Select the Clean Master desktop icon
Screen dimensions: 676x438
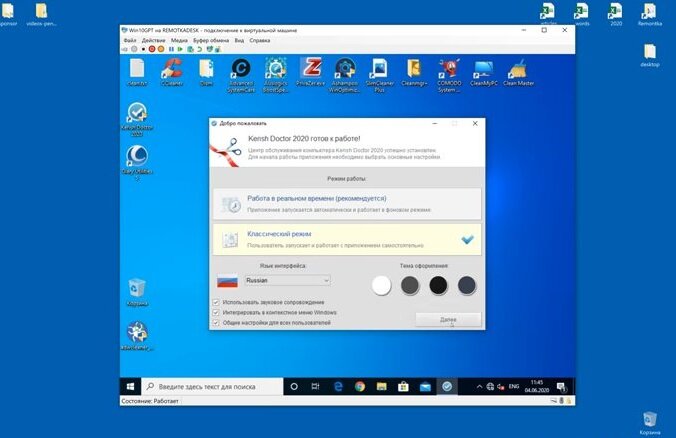coord(518,73)
